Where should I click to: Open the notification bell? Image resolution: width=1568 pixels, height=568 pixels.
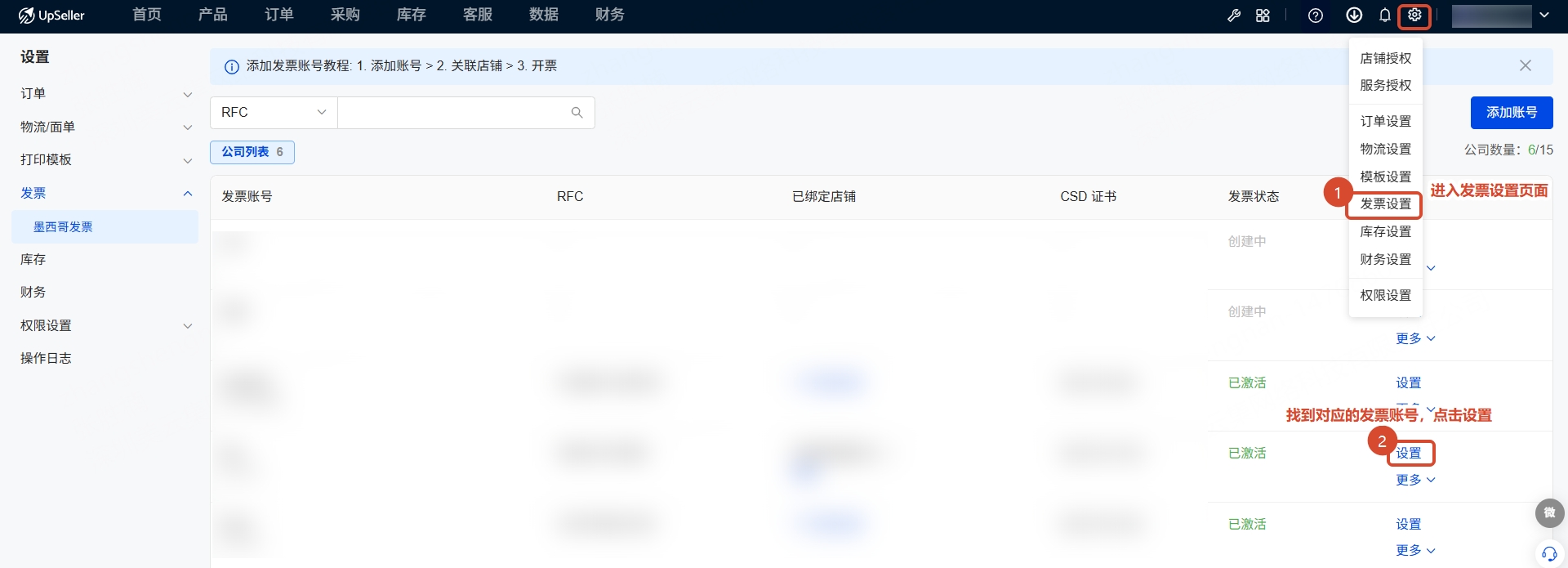(x=1384, y=16)
